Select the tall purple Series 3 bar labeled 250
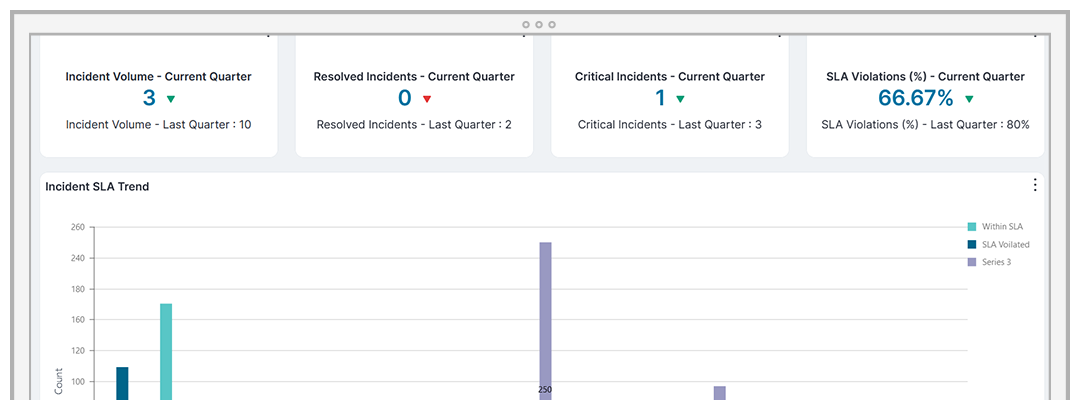1080x400 pixels. 546,321
